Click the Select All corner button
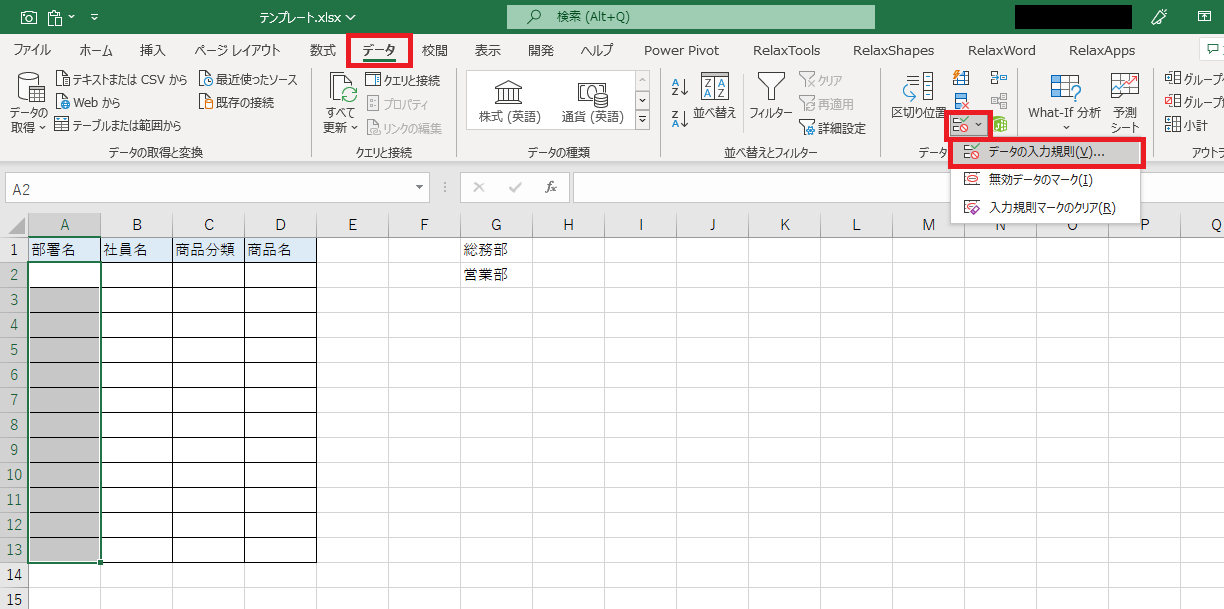Screen dimensions: 1224x609 [14, 225]
